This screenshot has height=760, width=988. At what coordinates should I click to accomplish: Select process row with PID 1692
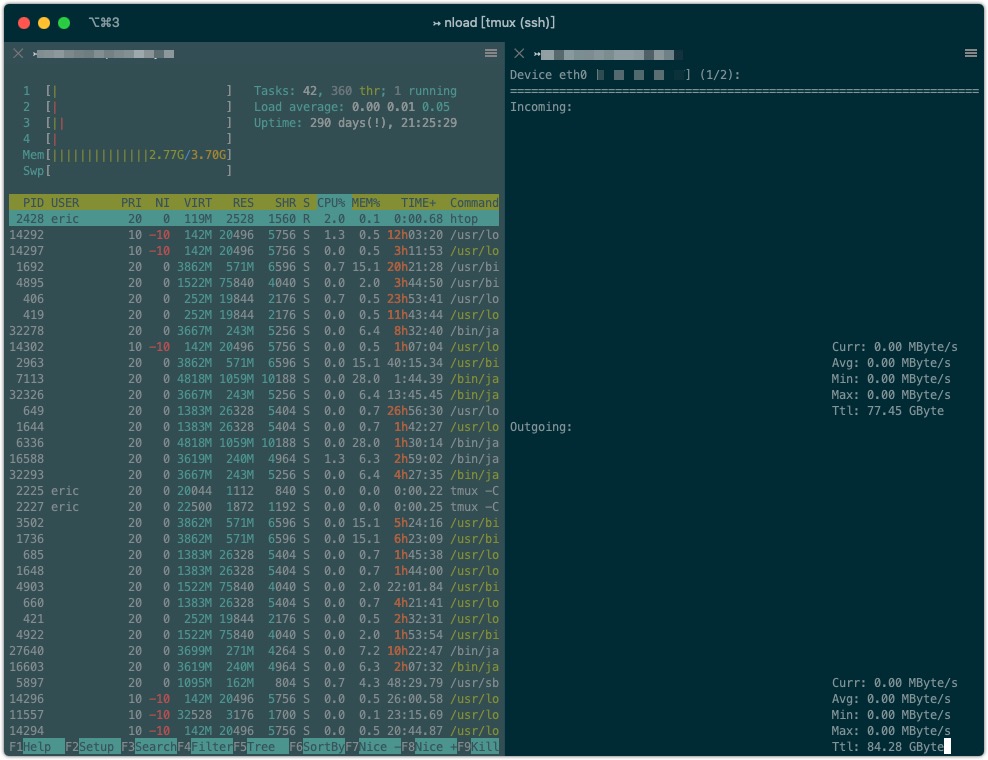(254, 267)
